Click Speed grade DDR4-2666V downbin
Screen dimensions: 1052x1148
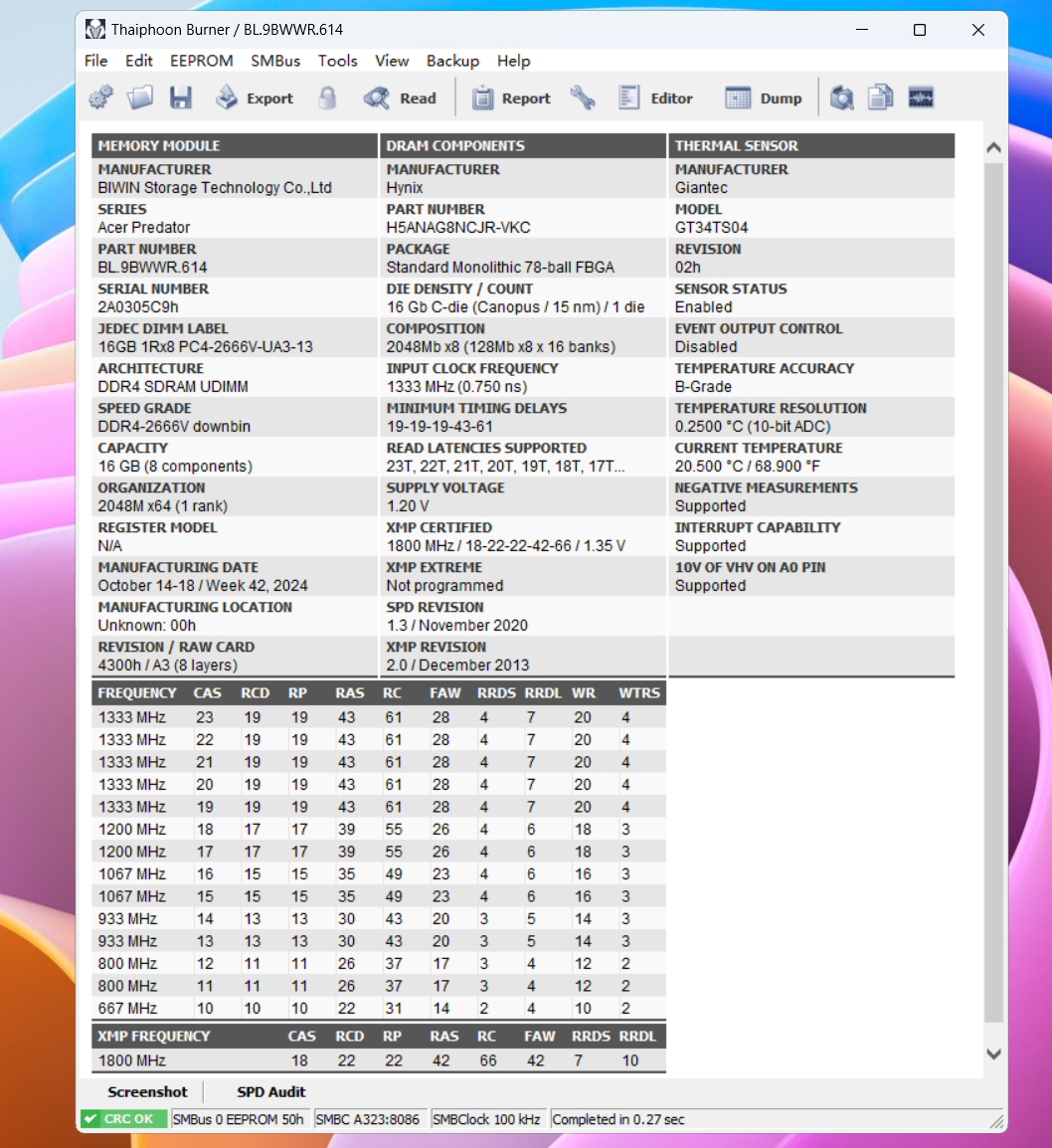[174, 426]
